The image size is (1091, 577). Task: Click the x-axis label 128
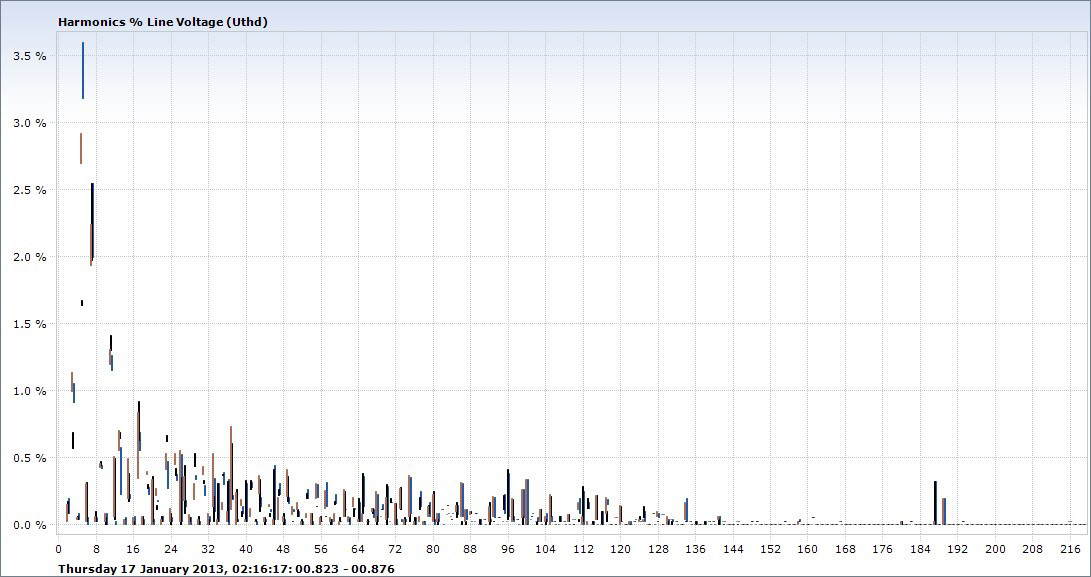tap(658, 549)
